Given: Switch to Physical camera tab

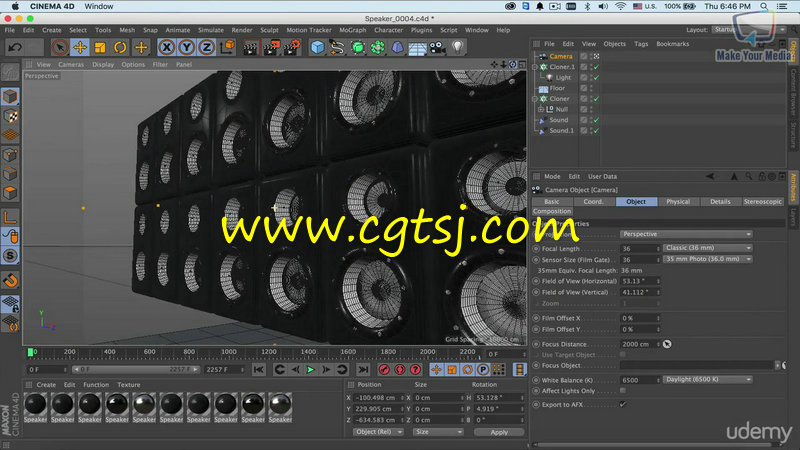Looking at the screenshot, I should 678,202.
